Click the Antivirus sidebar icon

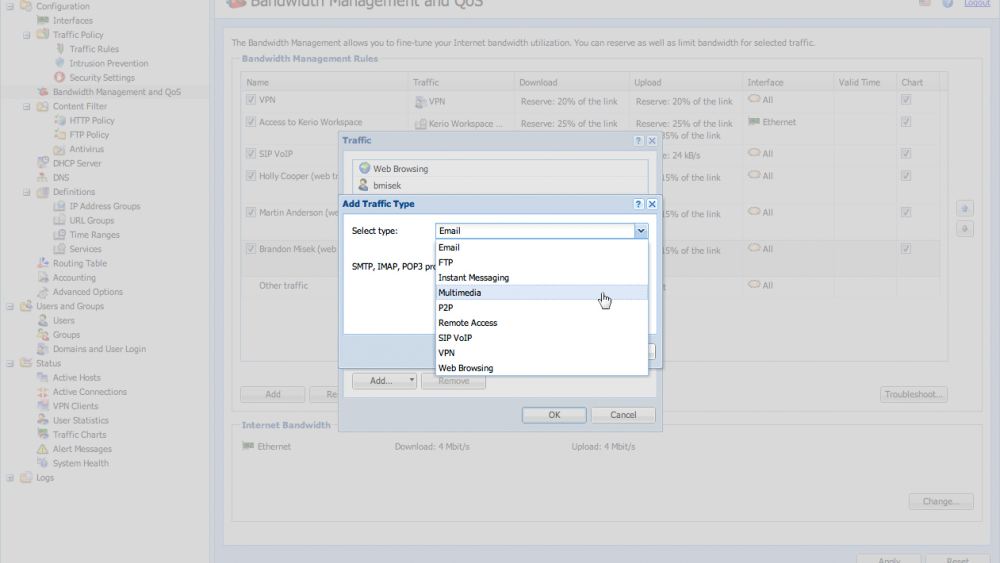coord(60,149)
